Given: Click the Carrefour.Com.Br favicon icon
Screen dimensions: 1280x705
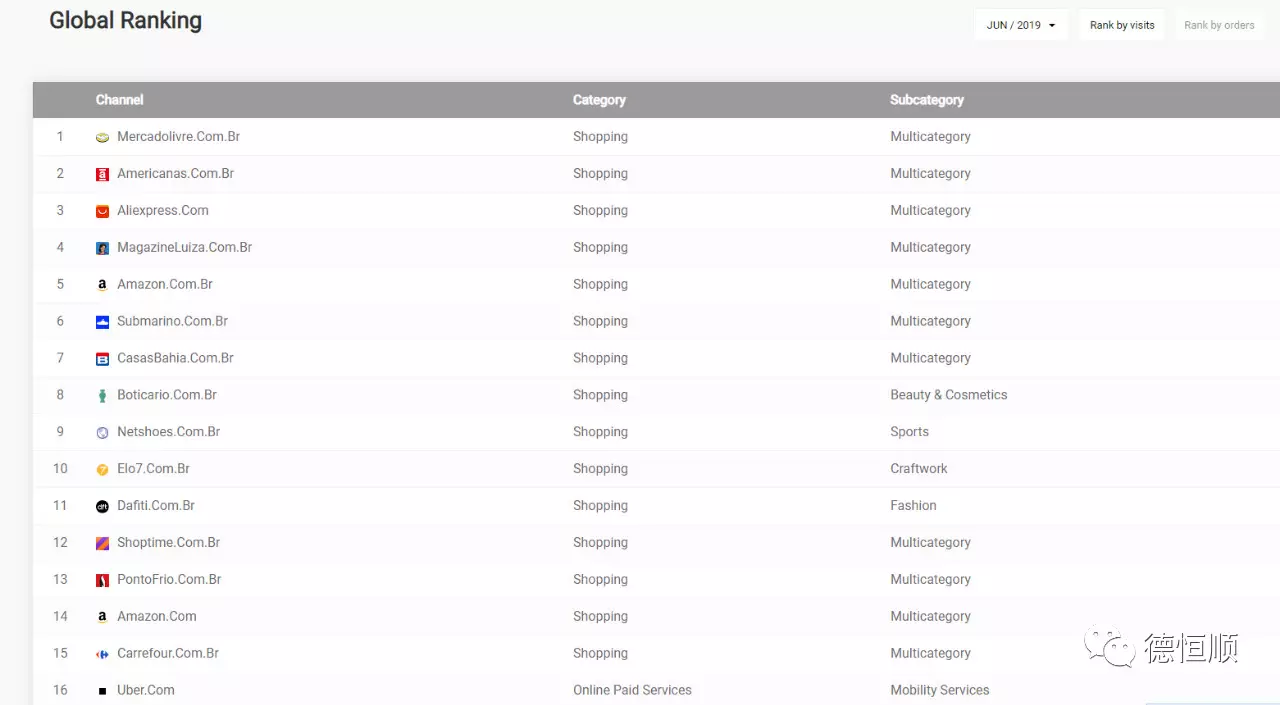Looking at the screenshot, I should coord(102,654).
